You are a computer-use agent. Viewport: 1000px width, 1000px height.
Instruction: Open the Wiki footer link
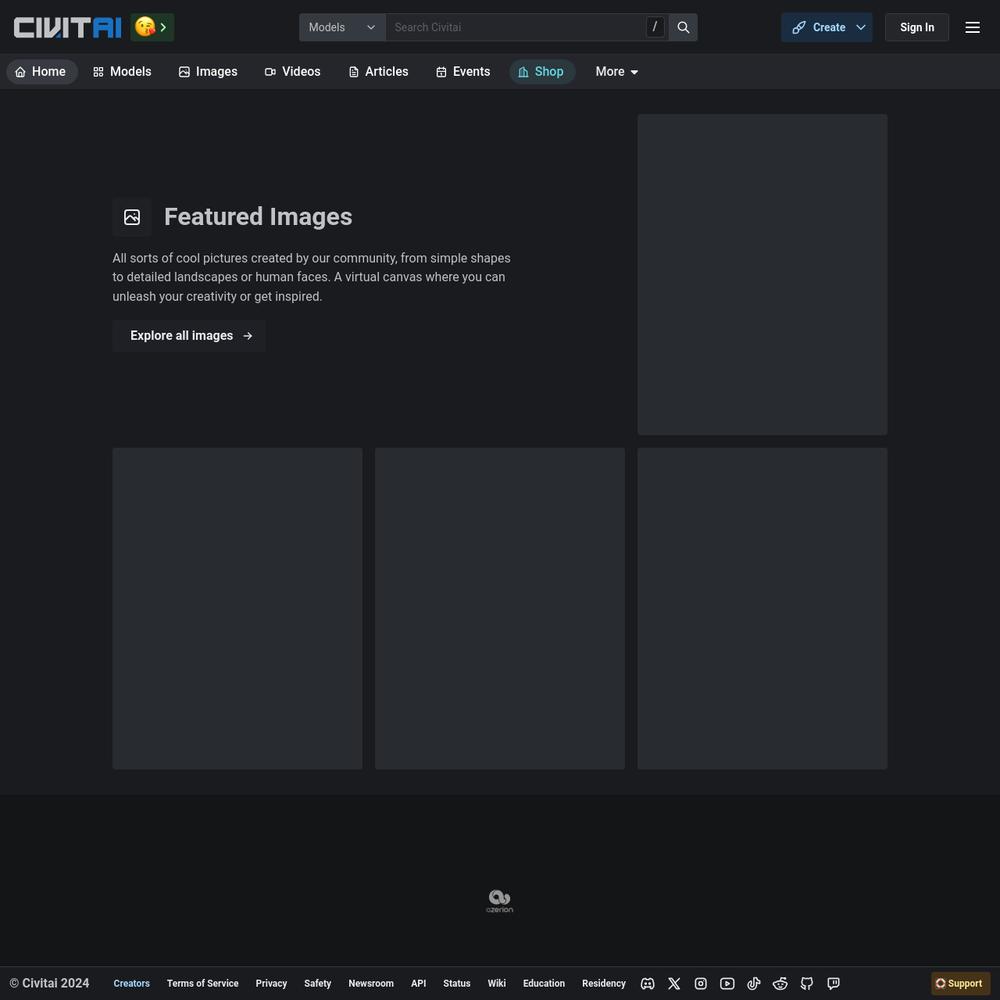(497, 983)
